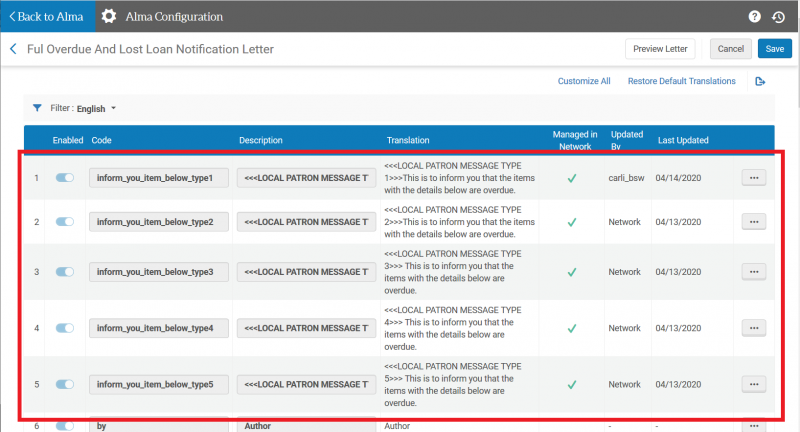Viewport: 800px width, 432px height.
Task: Open row actions menu for type1 row
Action: [x=754, y=177]
